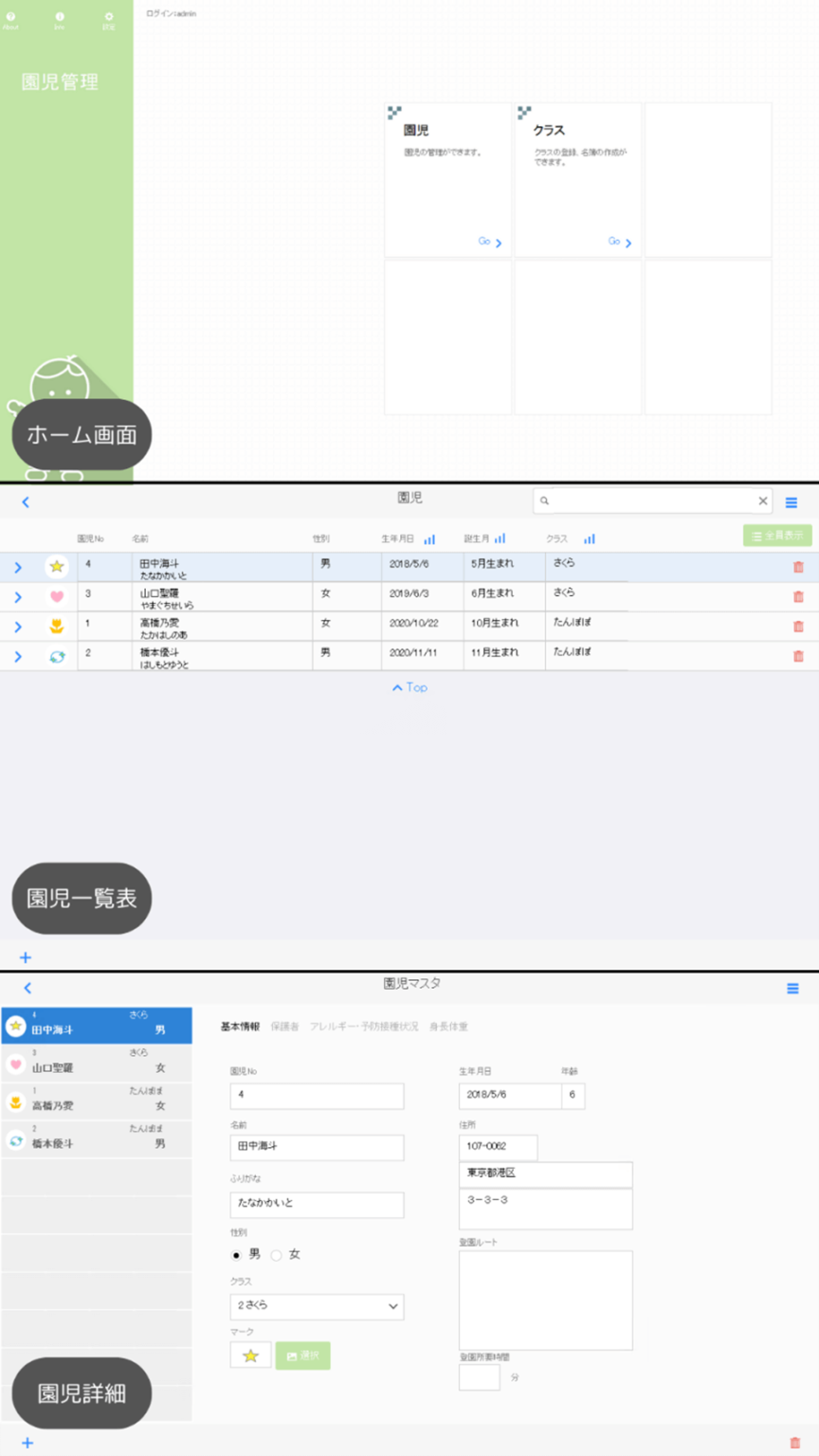Expand the row chevron for 田中海斗
819x1456 pixels.
pos(17,566)
